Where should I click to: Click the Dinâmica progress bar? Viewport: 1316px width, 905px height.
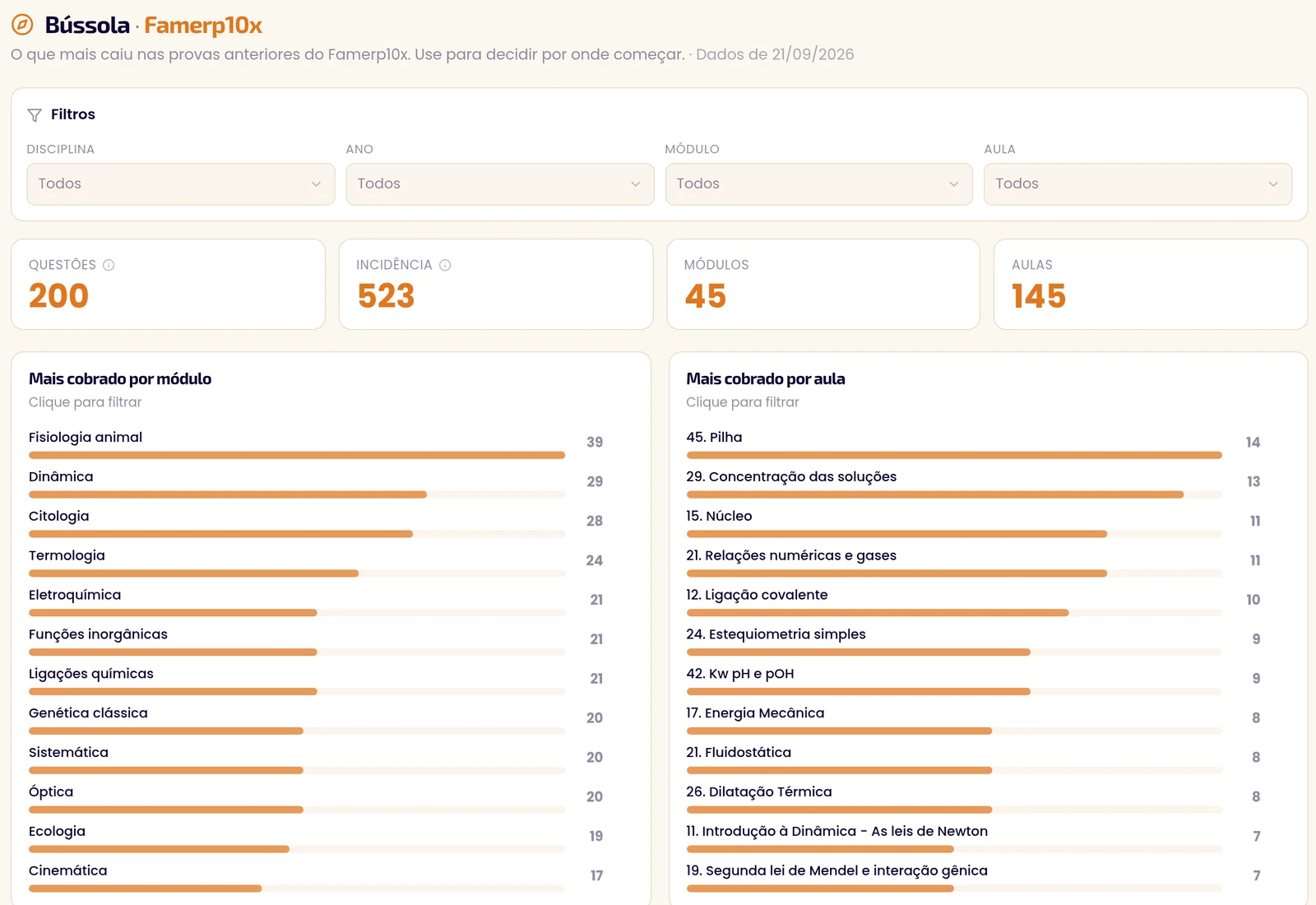297,494
